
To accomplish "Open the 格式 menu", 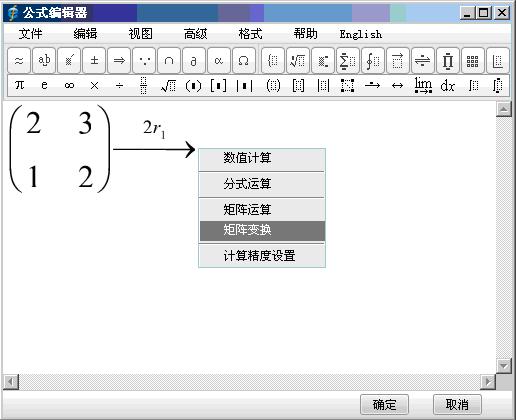I will click(250, 34).
